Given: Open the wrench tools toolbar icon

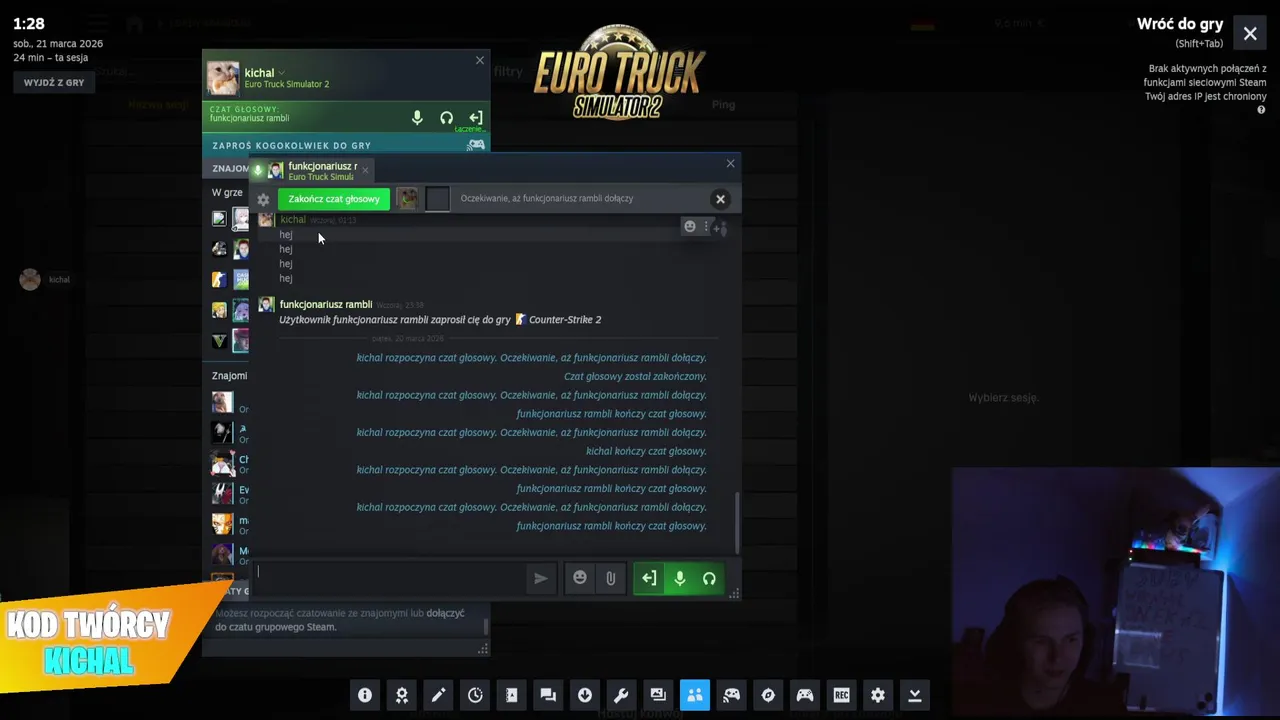Looking at the screenshot, I should point(621,695).
